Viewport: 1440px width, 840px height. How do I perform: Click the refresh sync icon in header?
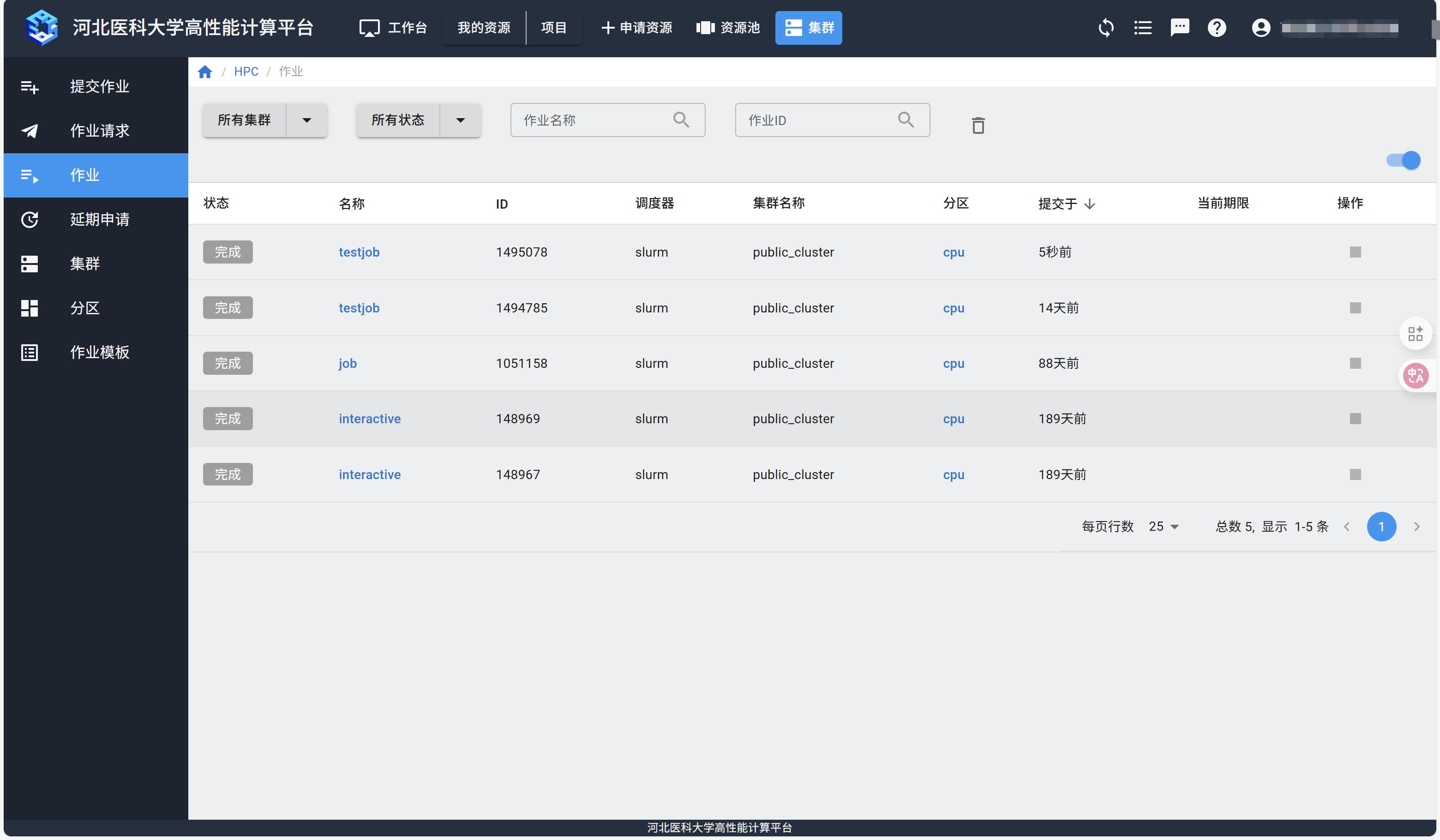pos(1106,27)
